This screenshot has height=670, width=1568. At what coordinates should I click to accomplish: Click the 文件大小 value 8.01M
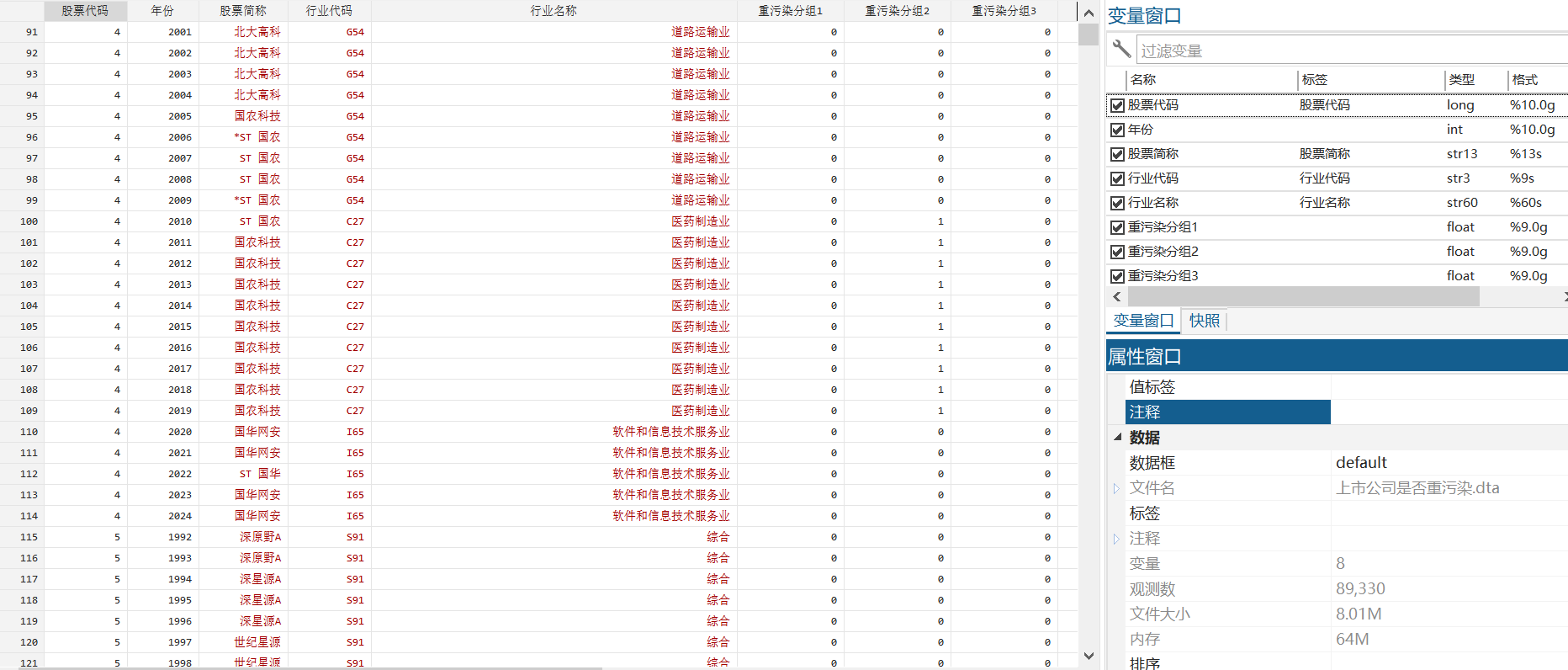(x=1359, y=614)
